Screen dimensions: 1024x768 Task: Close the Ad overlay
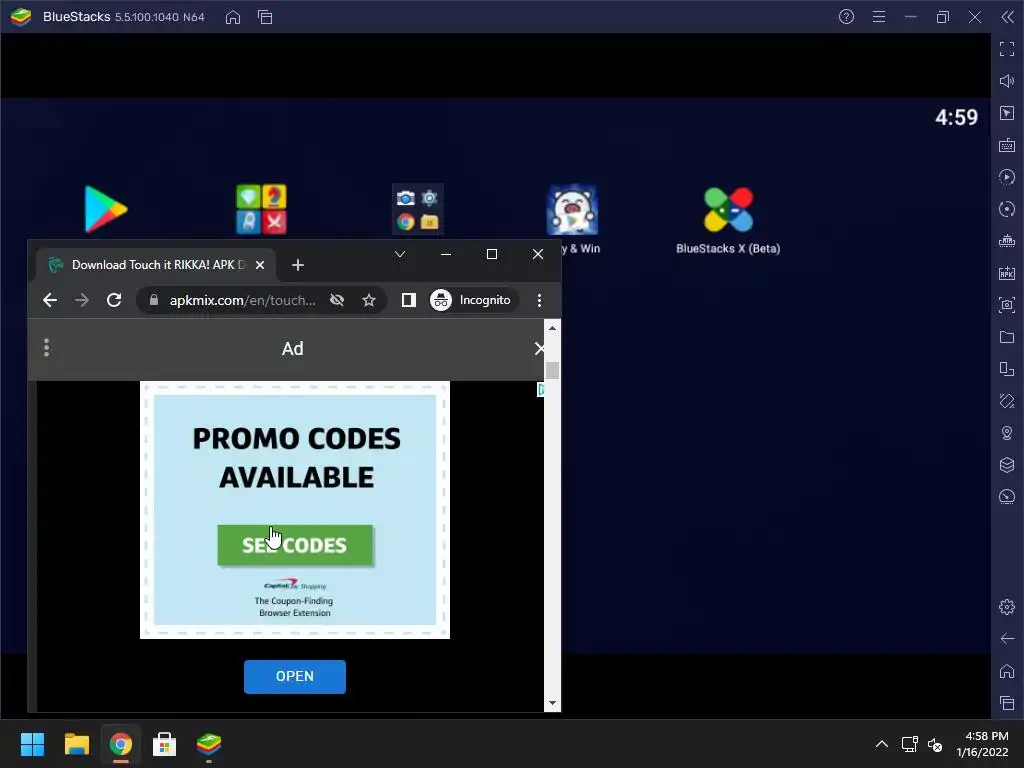coord(539,348)
